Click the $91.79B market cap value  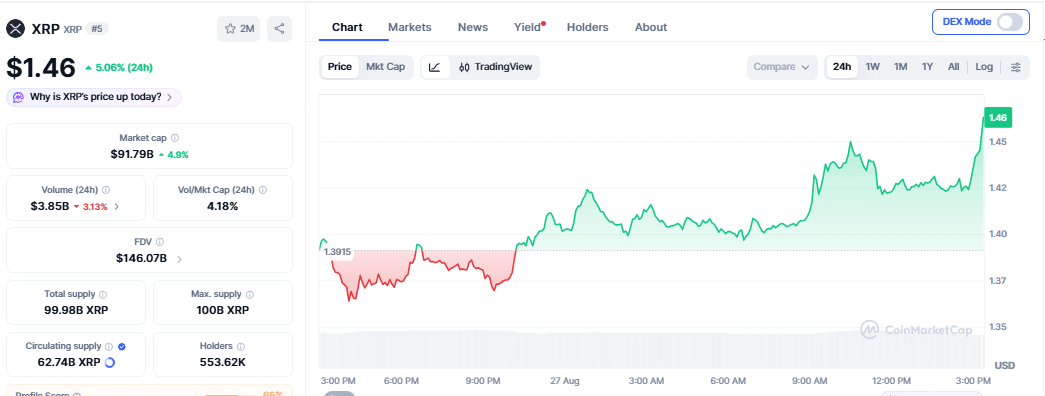pos(132,154)
